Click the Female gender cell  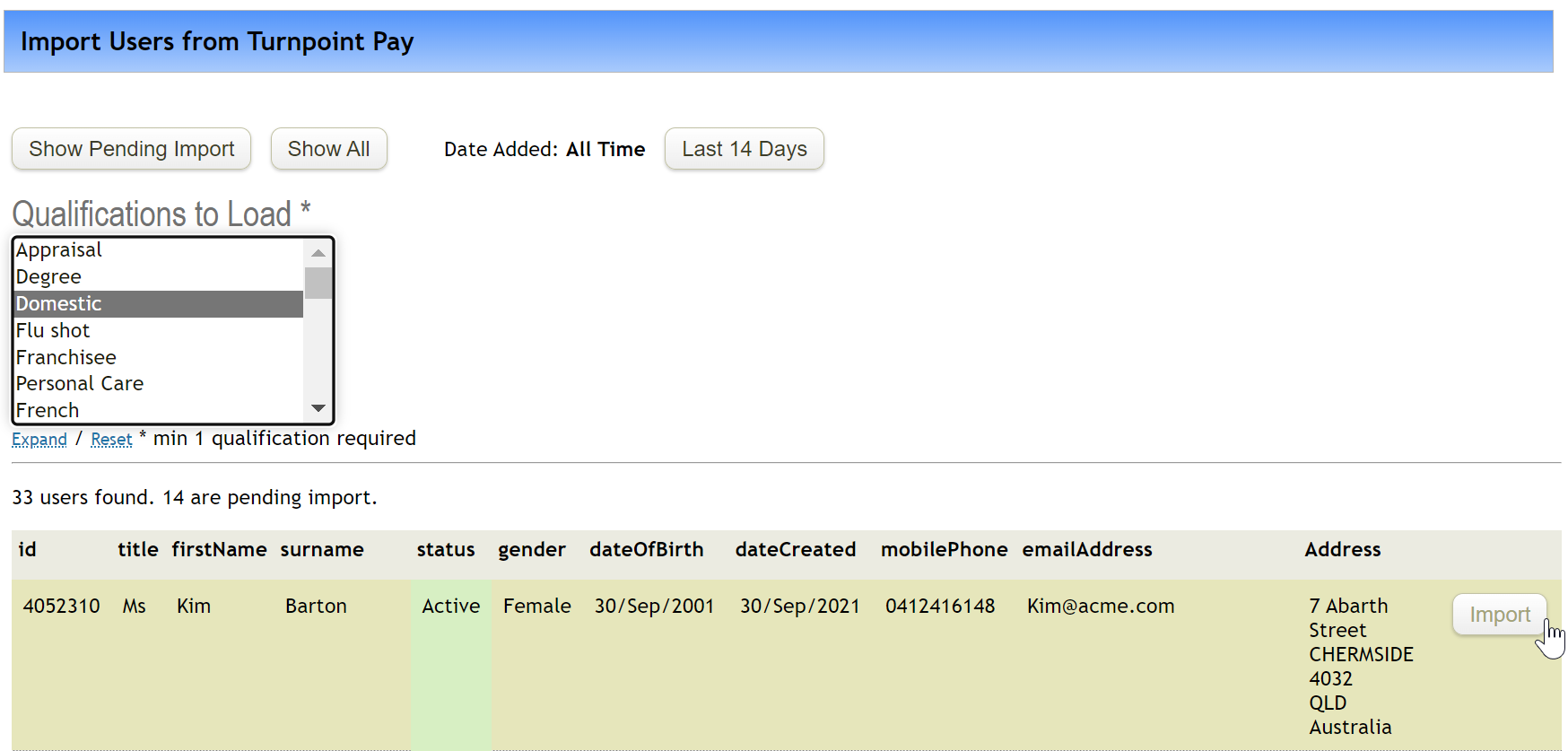pyautogui.click(x=537, y=607)
